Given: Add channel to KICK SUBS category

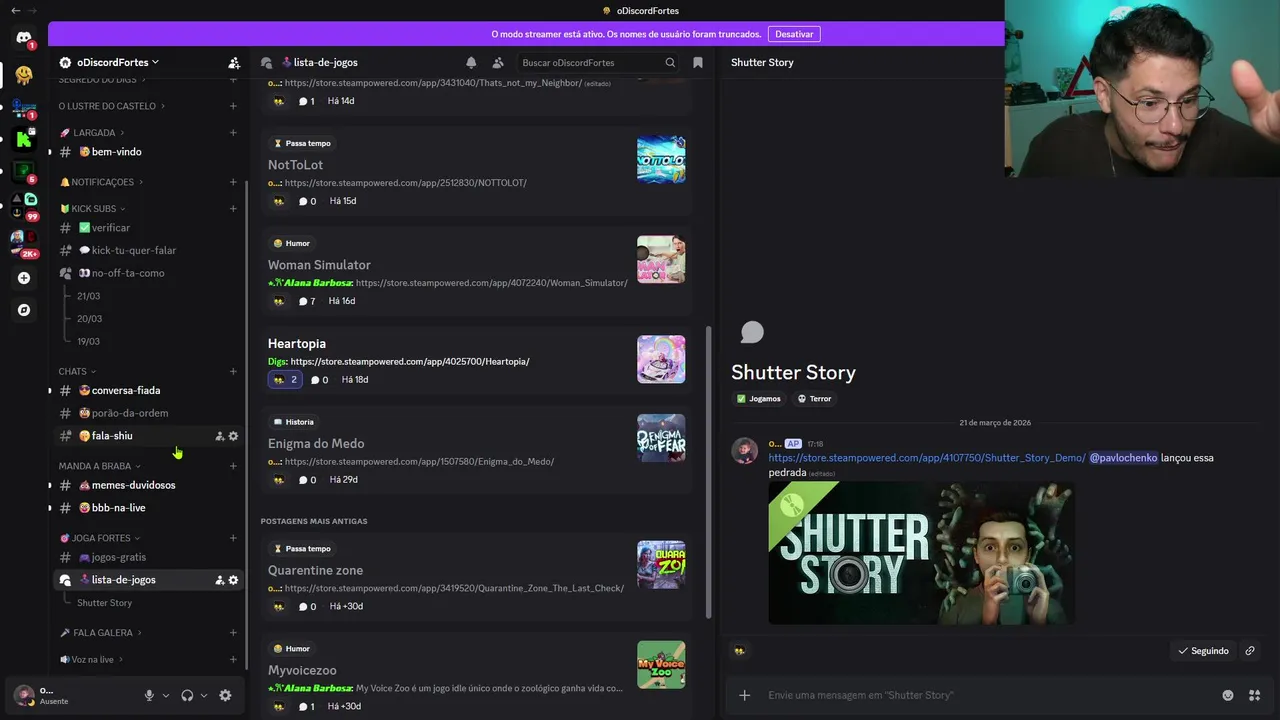Looking at the screenshot, I should coord(233,208).
